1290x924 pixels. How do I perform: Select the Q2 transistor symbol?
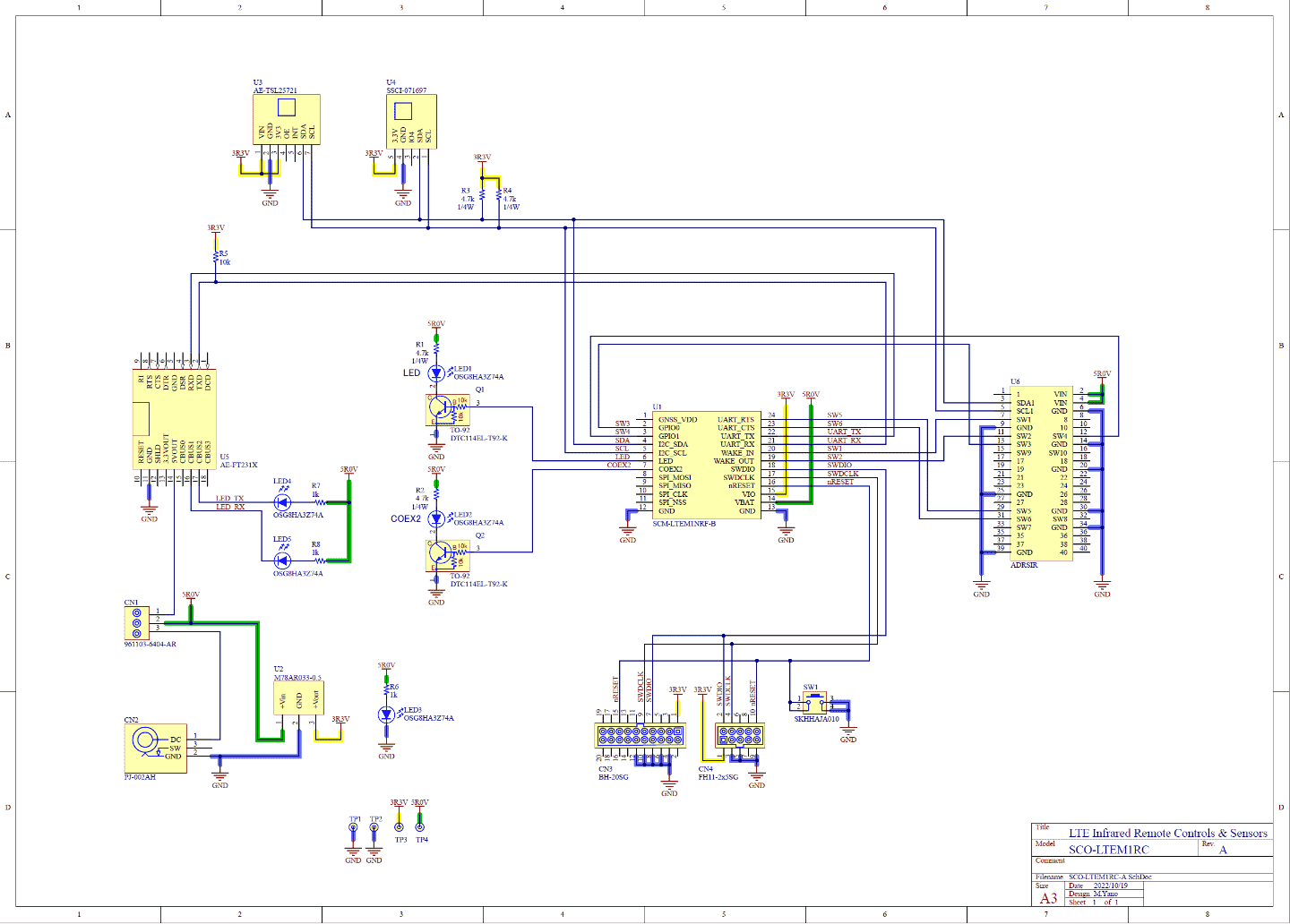(446, 554)
